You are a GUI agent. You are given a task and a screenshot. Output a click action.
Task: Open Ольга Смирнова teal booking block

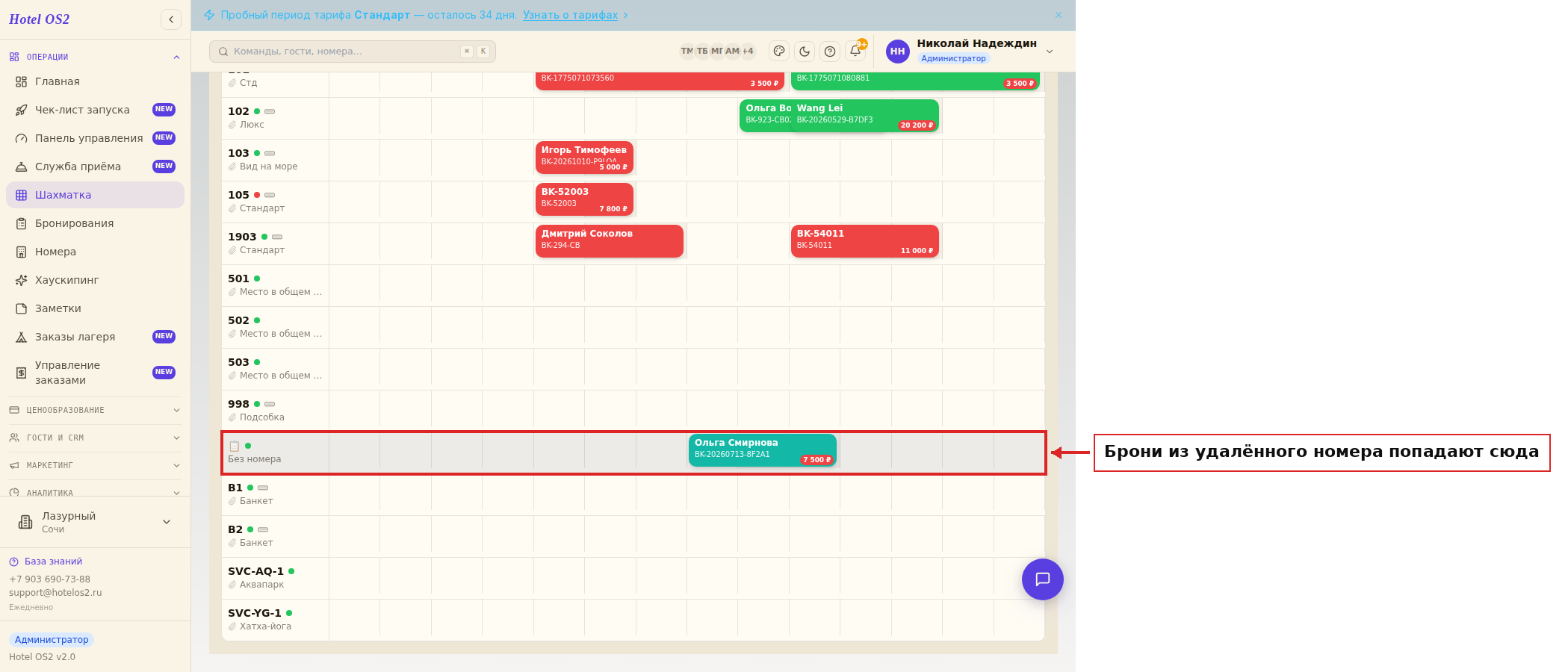tap(762, 450)
